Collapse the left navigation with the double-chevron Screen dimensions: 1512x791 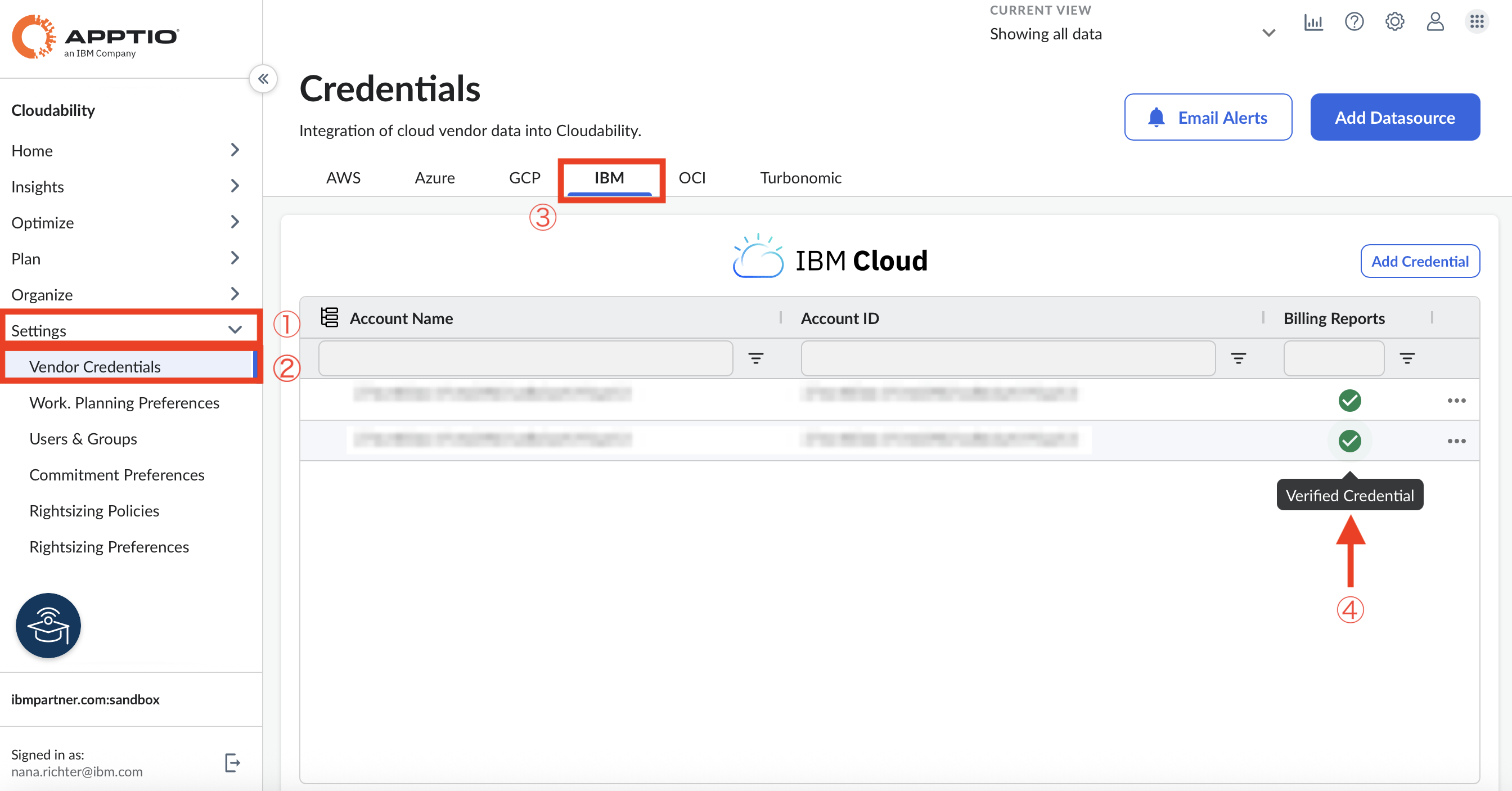[x=263, y=79]
